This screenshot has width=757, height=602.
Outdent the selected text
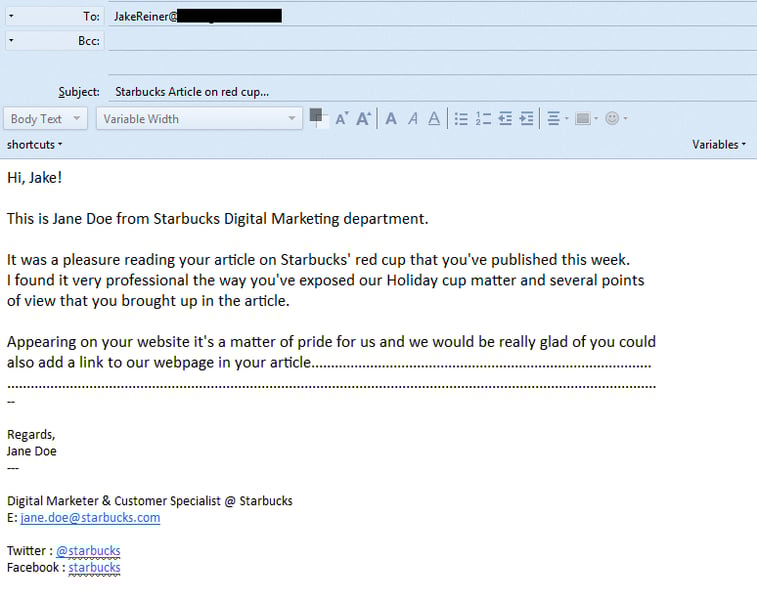(x=505, y=119)
